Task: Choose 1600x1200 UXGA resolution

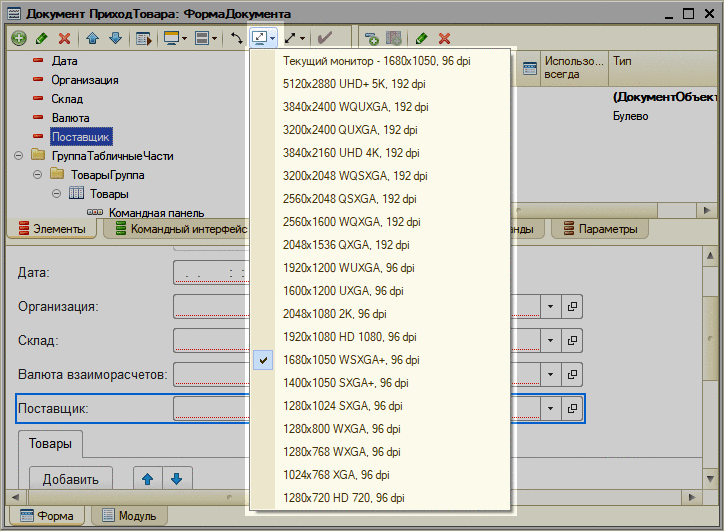Action: coord(380,291)
